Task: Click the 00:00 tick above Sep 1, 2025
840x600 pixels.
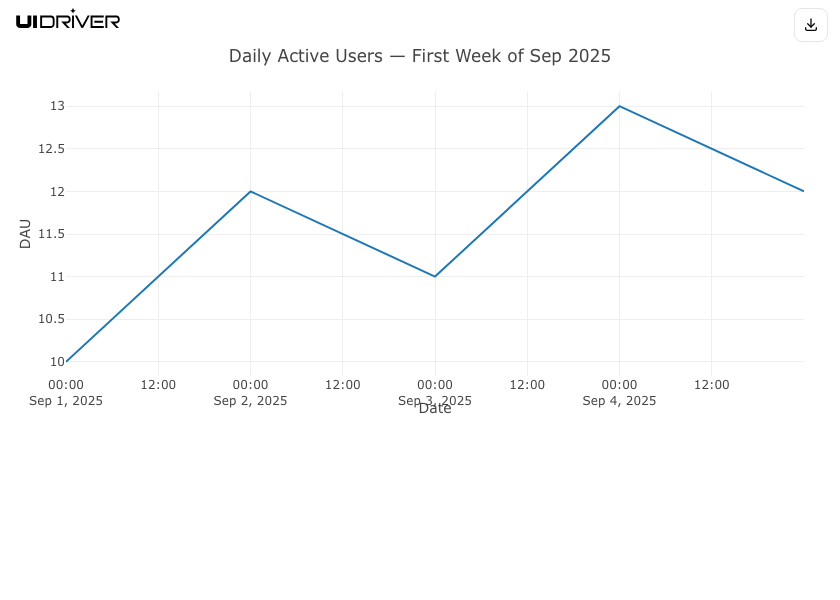Action: pyautogui.click(x=66, y=385)
